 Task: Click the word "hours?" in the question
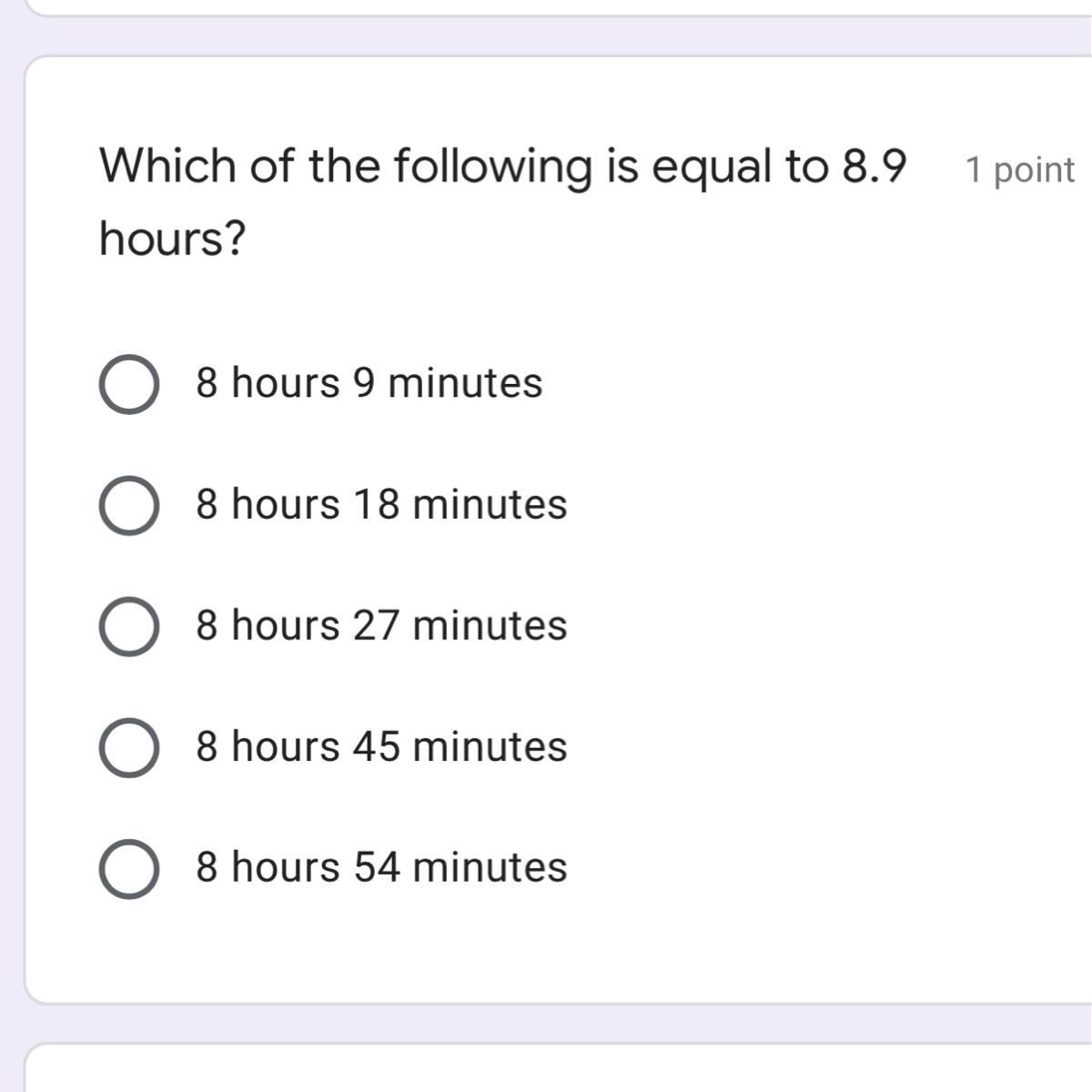(172, 239)
